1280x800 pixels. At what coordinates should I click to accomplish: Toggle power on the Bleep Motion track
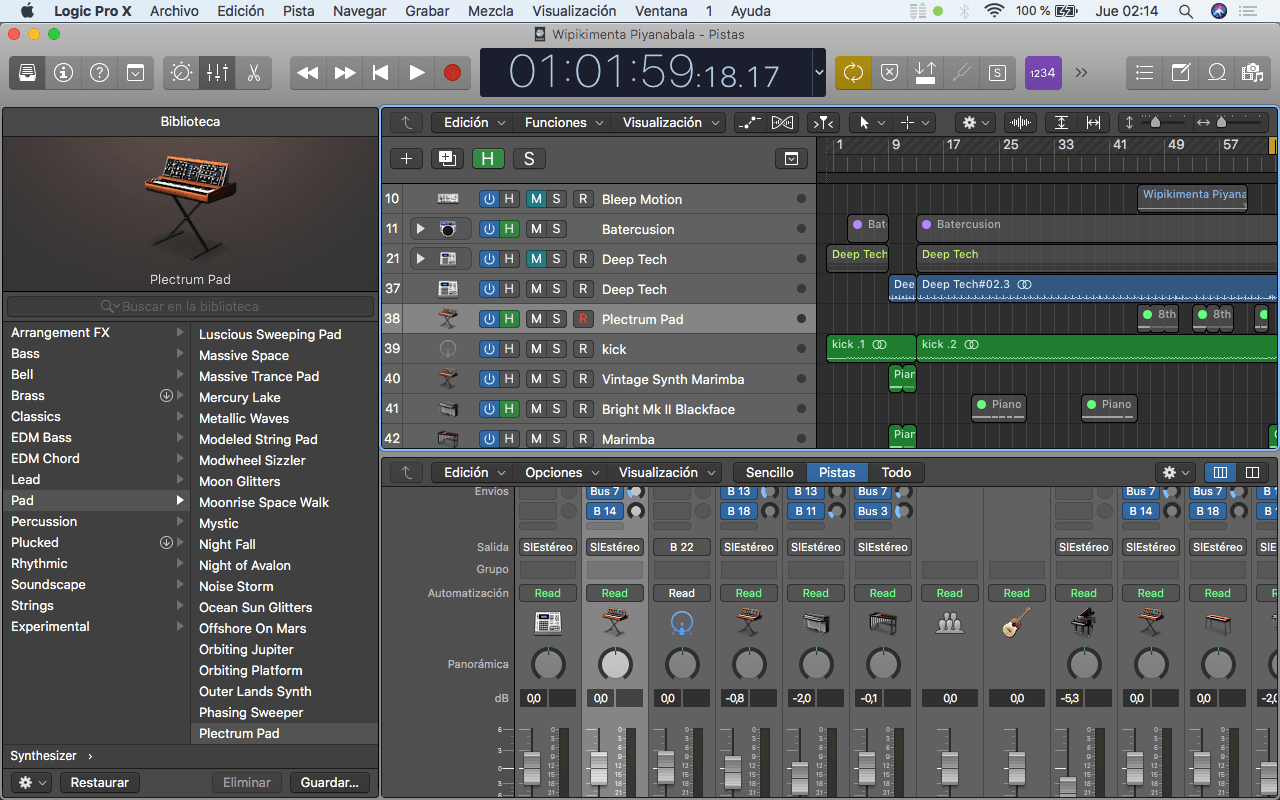489,199
